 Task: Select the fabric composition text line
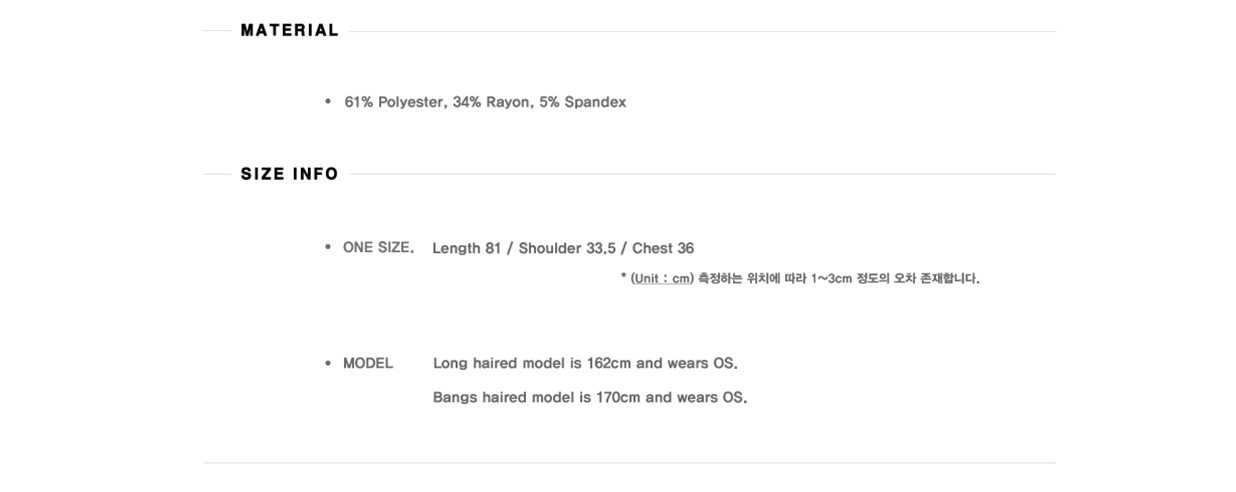[485, 102]
